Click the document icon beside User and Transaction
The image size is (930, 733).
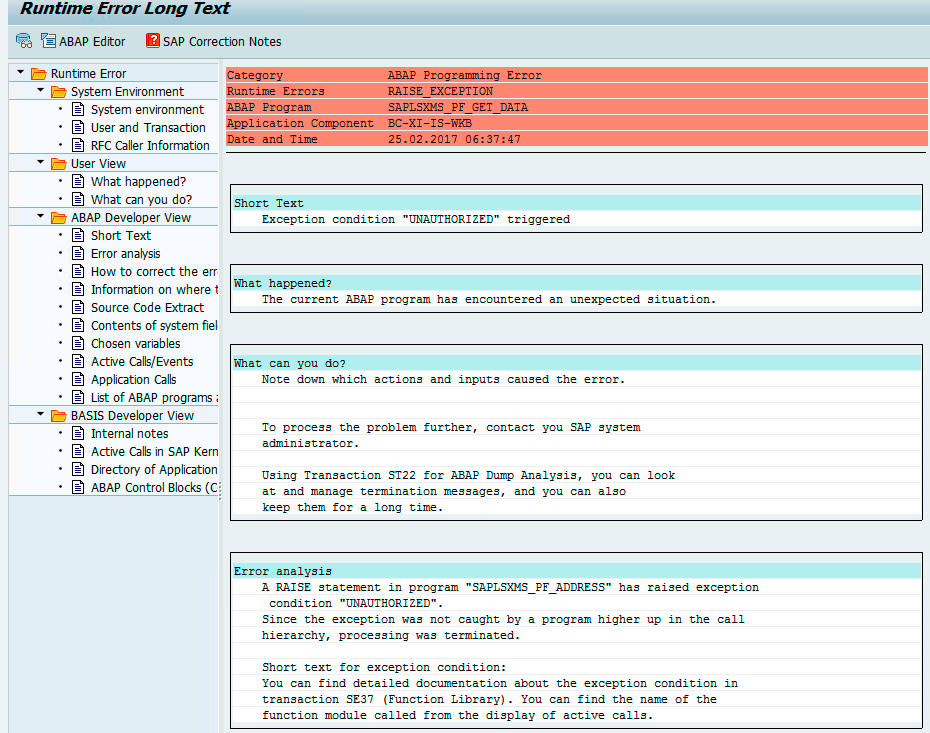78,127
